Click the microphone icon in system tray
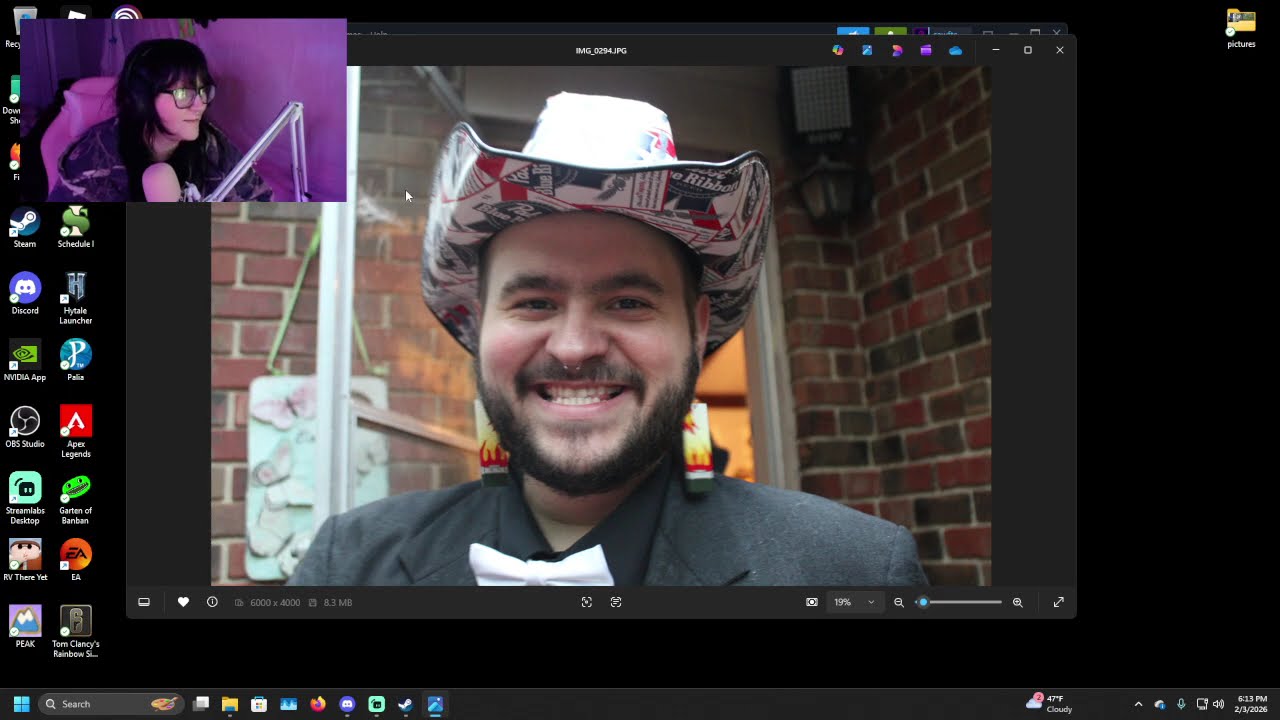This screenshot has height=720, width=1280. pyautogui.click(x=1181, y=704)
